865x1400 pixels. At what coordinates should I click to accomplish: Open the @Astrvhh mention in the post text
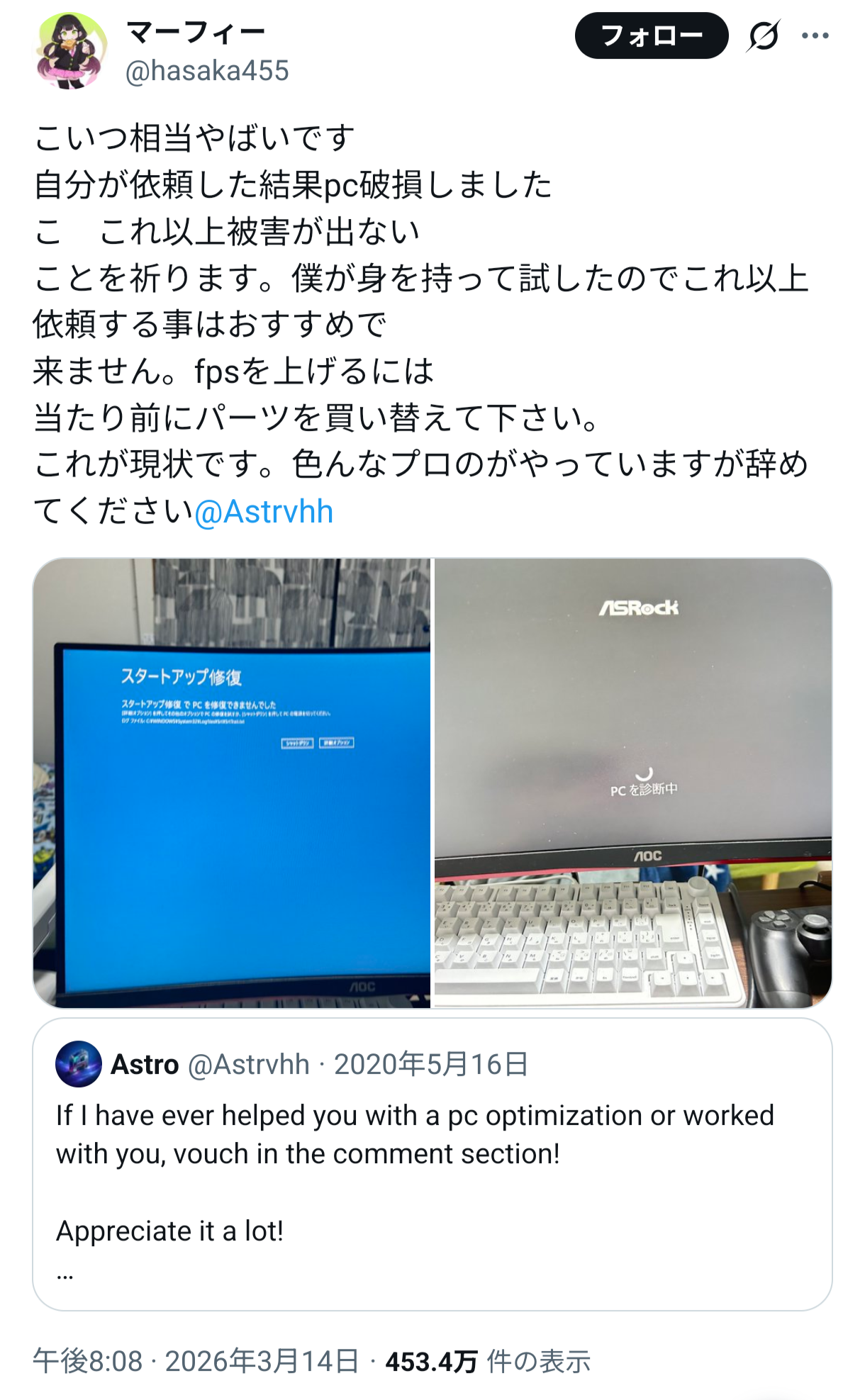pos(263,511)
